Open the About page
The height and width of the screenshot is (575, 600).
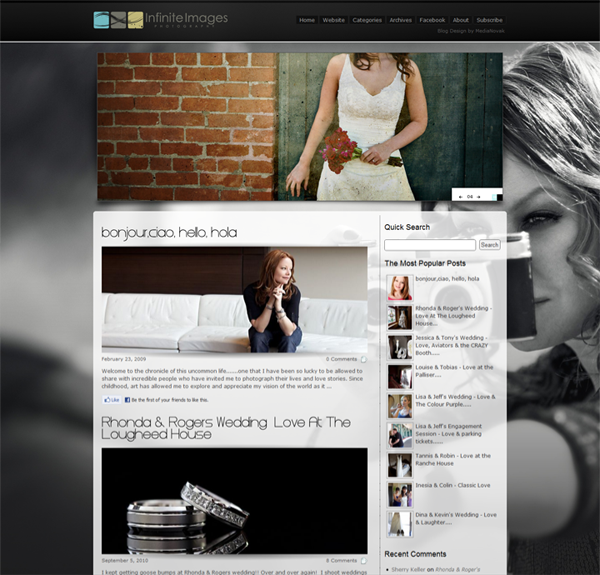[460, 20]
